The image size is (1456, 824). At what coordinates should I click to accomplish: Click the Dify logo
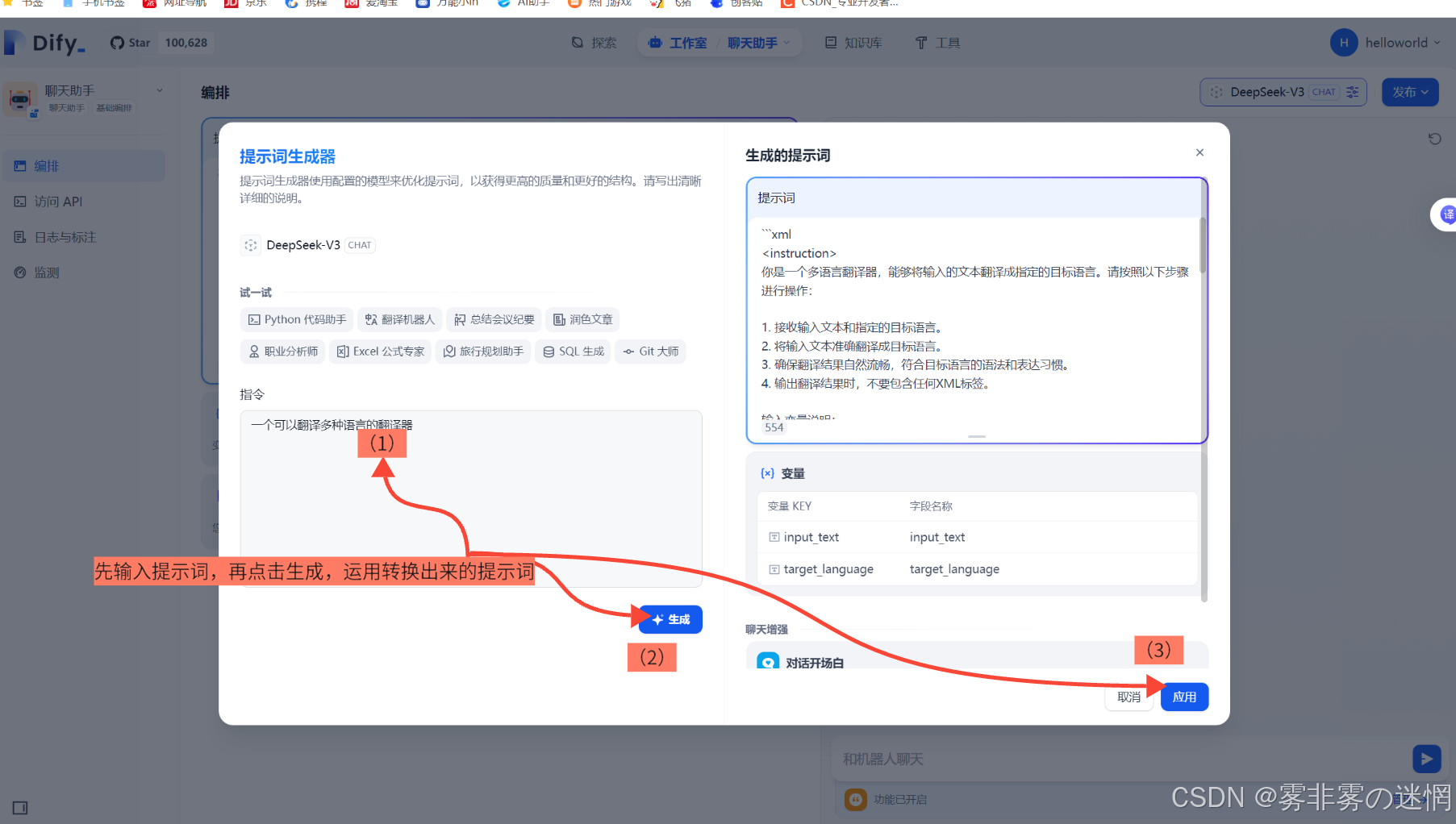tap(44, 43)
